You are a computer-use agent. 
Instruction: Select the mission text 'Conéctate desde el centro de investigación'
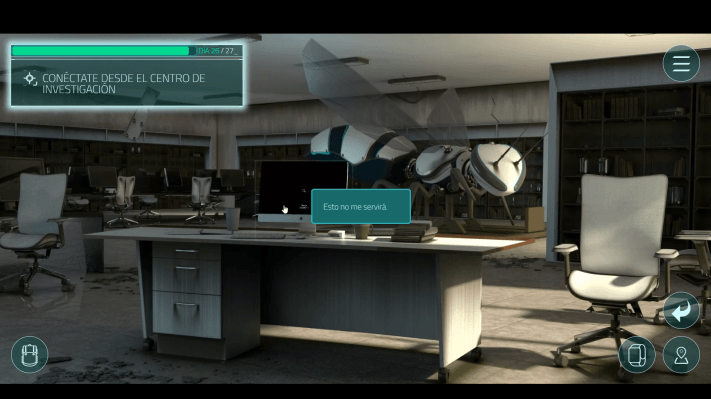pos(124,83)
